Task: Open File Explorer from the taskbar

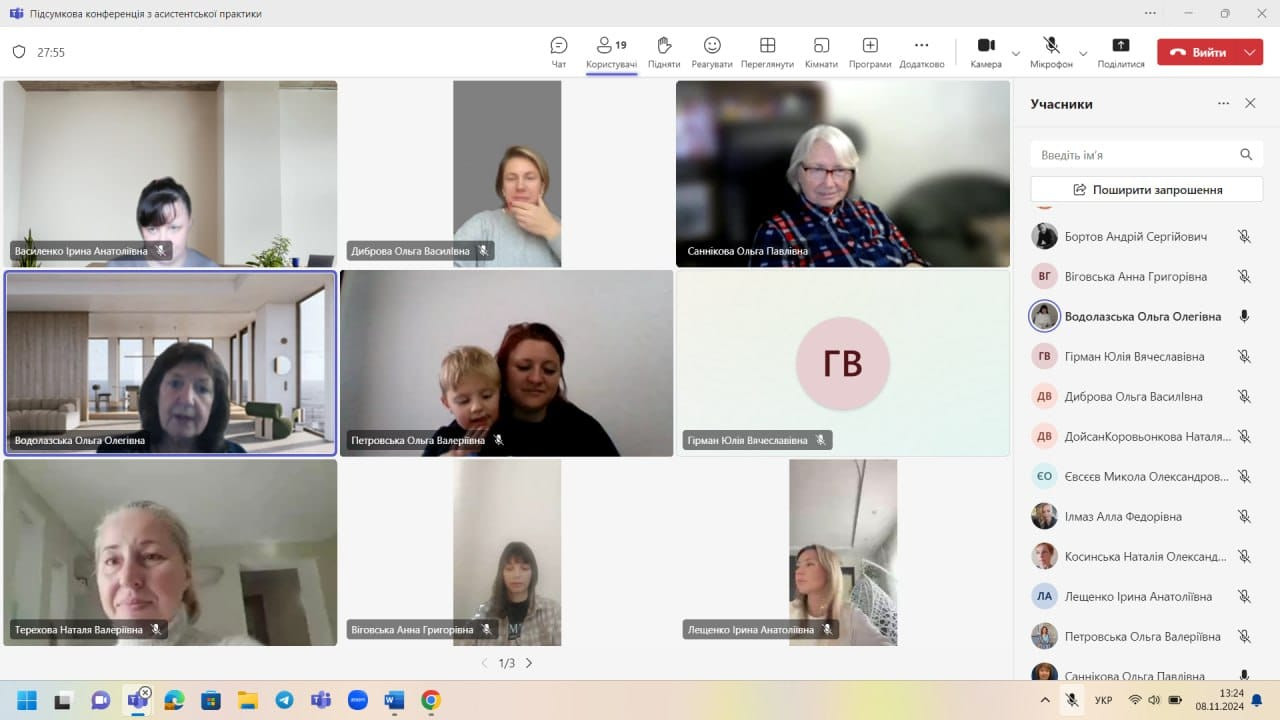Action: 247,700
